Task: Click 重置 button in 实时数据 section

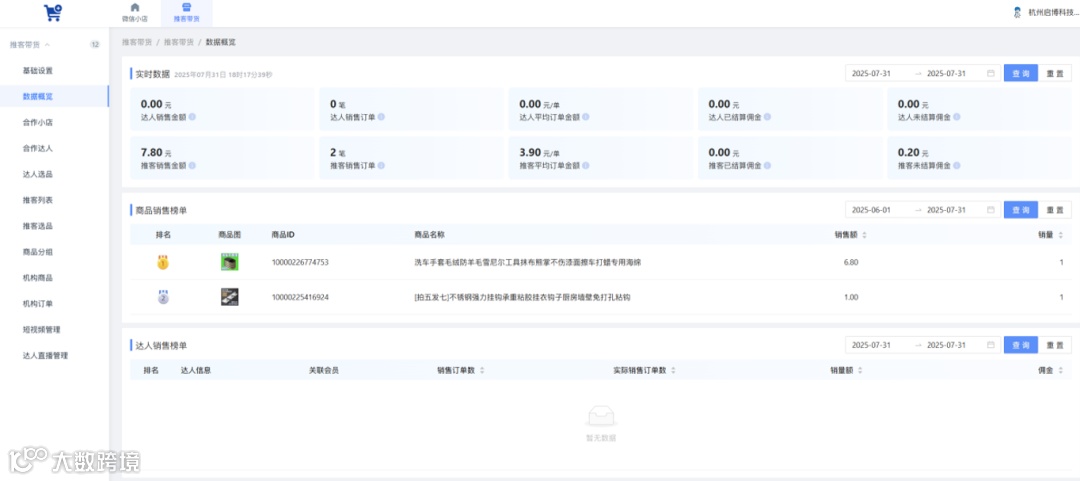Action: (1055, 74)
